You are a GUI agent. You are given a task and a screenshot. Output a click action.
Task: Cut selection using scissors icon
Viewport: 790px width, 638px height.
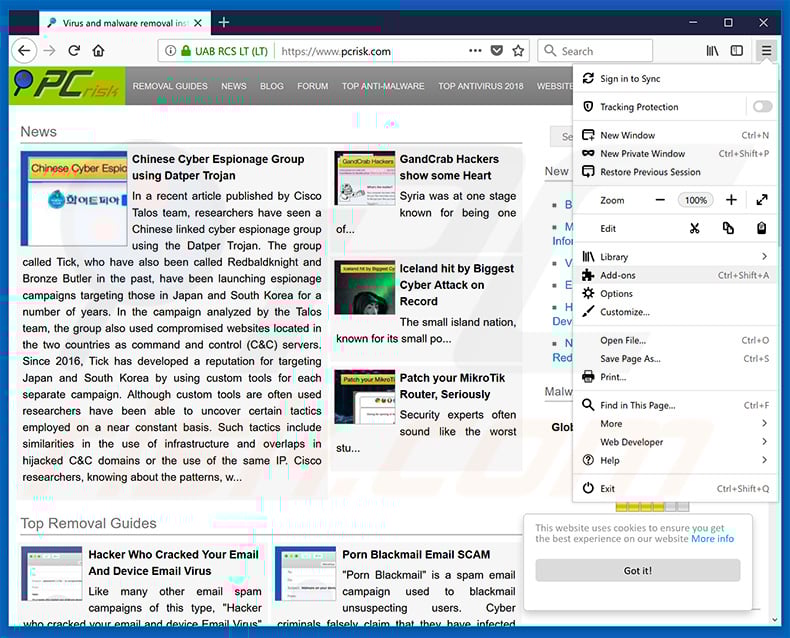tap(695, 228)
